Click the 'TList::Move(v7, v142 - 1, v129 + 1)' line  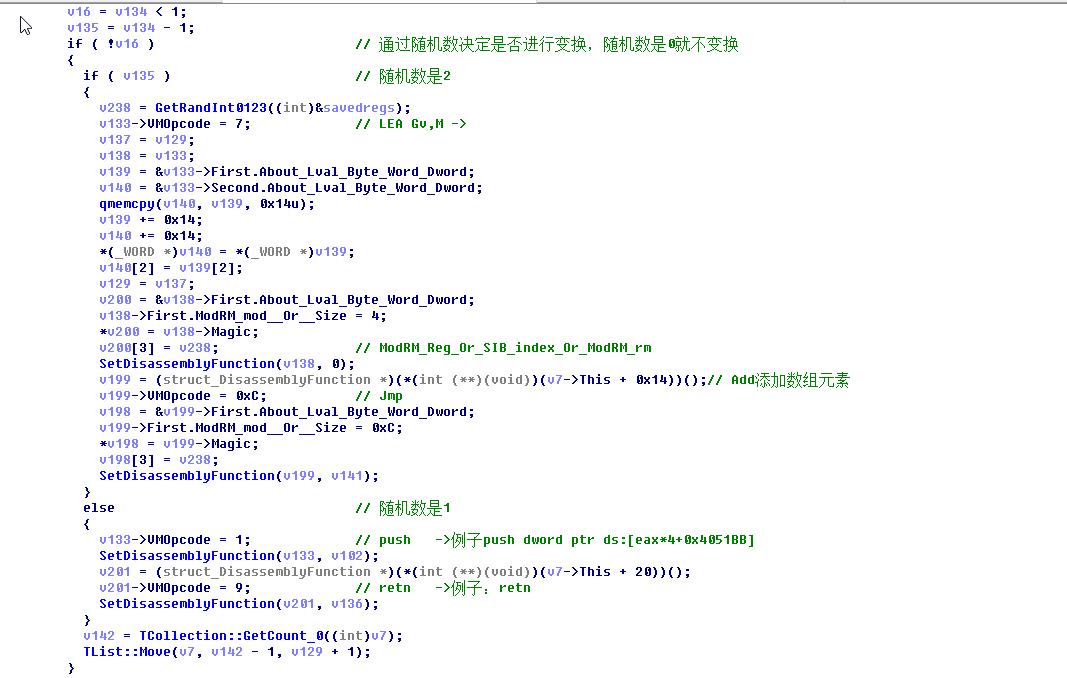(x=227, y=651)
